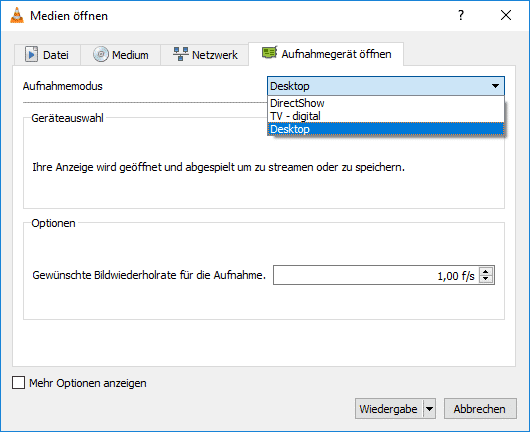The height and width of the screenshot is (432, 530).
Task: Choose TV - digital capture mode
Action: point(386,116)
